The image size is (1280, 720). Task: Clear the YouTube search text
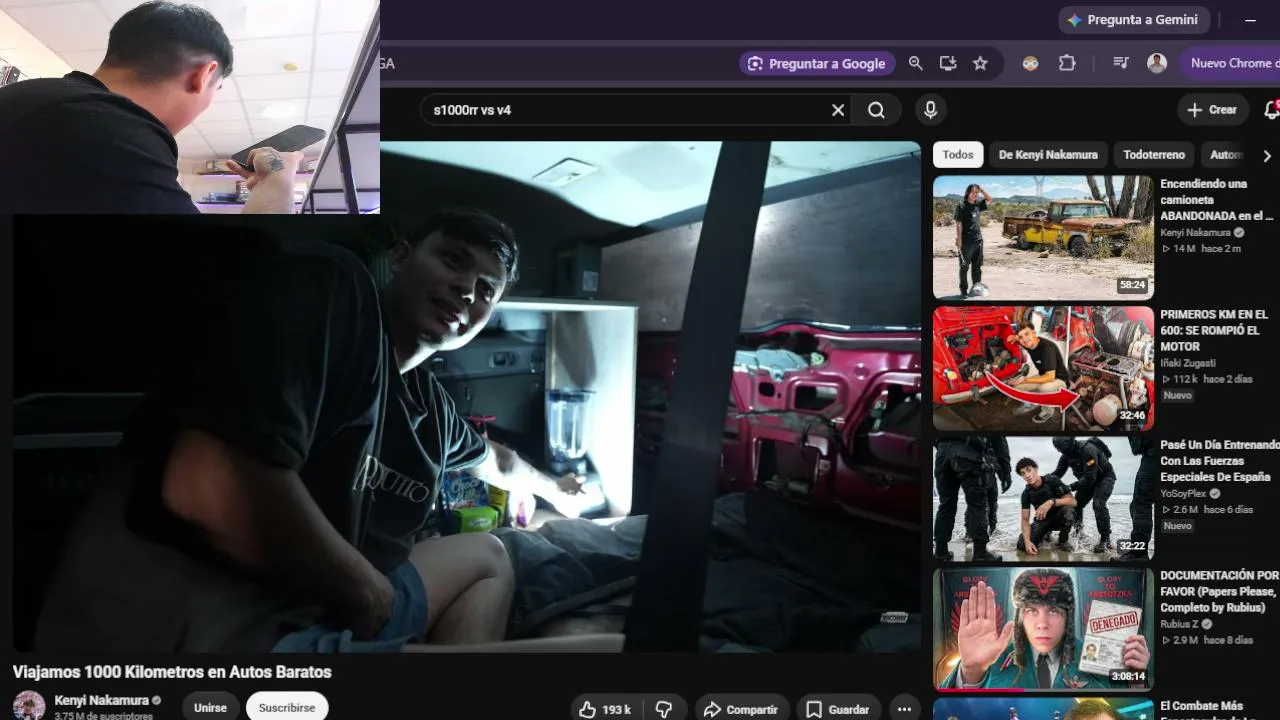click(838, 110)
